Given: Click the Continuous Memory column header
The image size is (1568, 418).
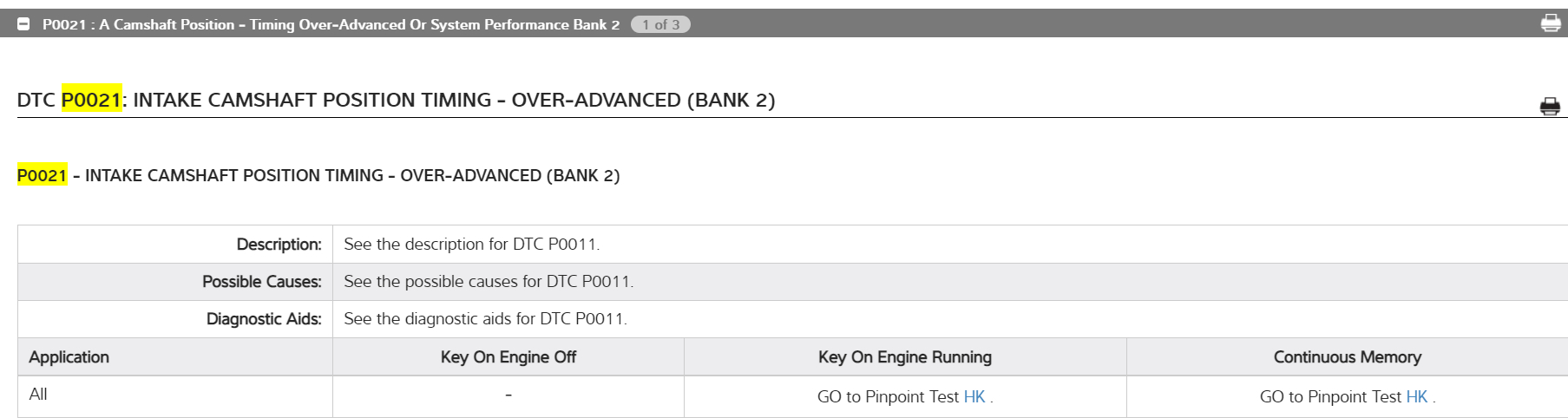Looking at the screenshot, I should 1347,357.
